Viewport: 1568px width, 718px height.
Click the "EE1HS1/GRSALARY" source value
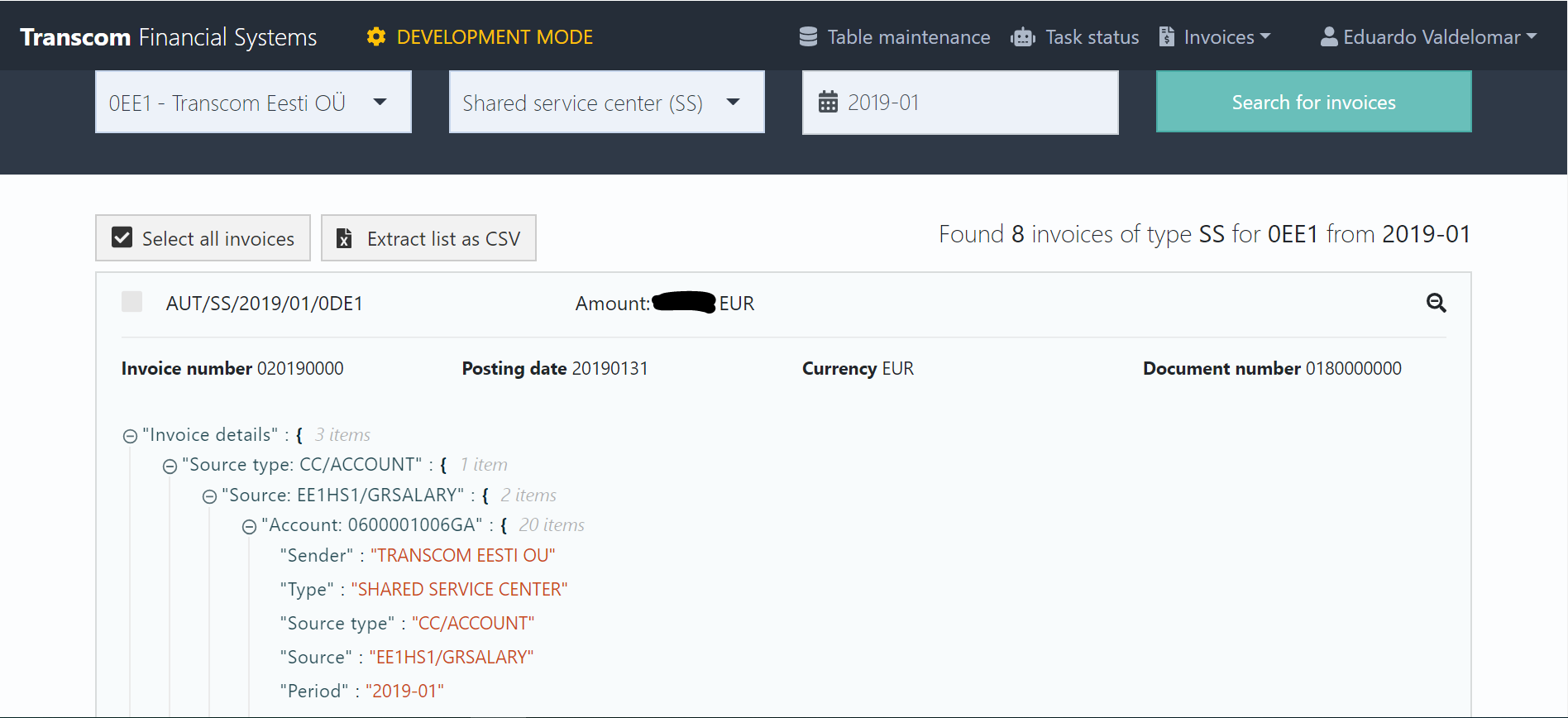coord(452,657)
